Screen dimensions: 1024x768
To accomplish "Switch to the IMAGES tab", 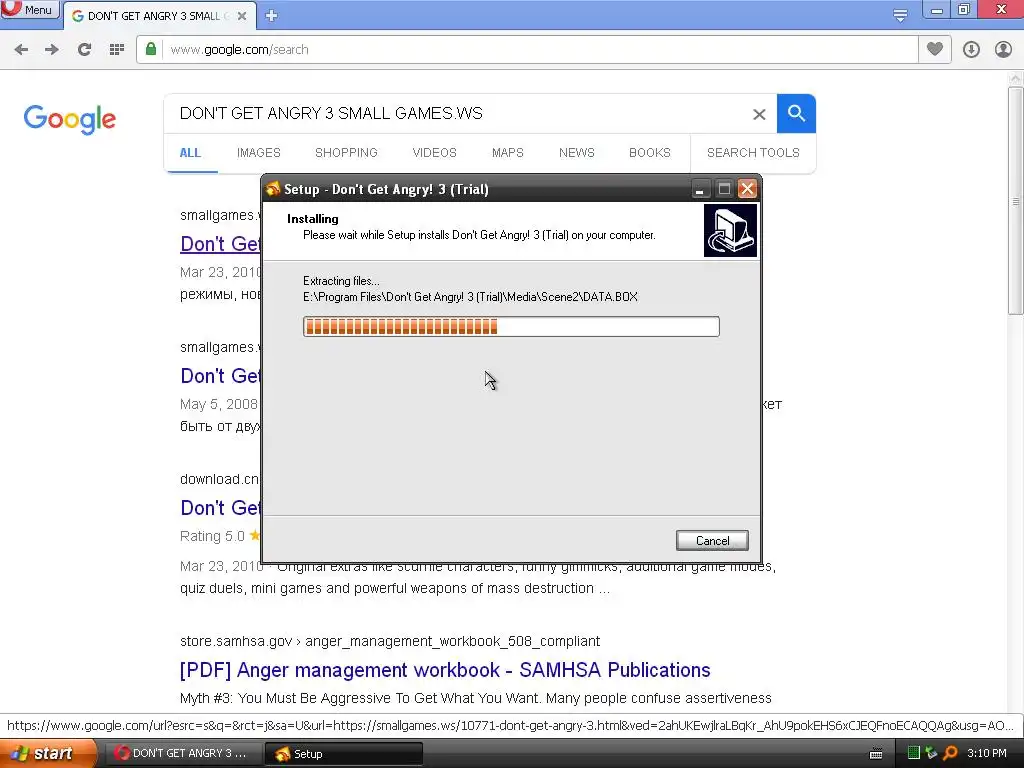I will click(259, 153).
